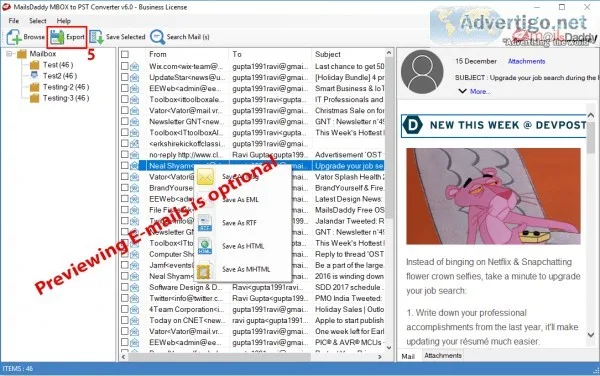Click the Pink Panther image in preview

pos(493,196)
